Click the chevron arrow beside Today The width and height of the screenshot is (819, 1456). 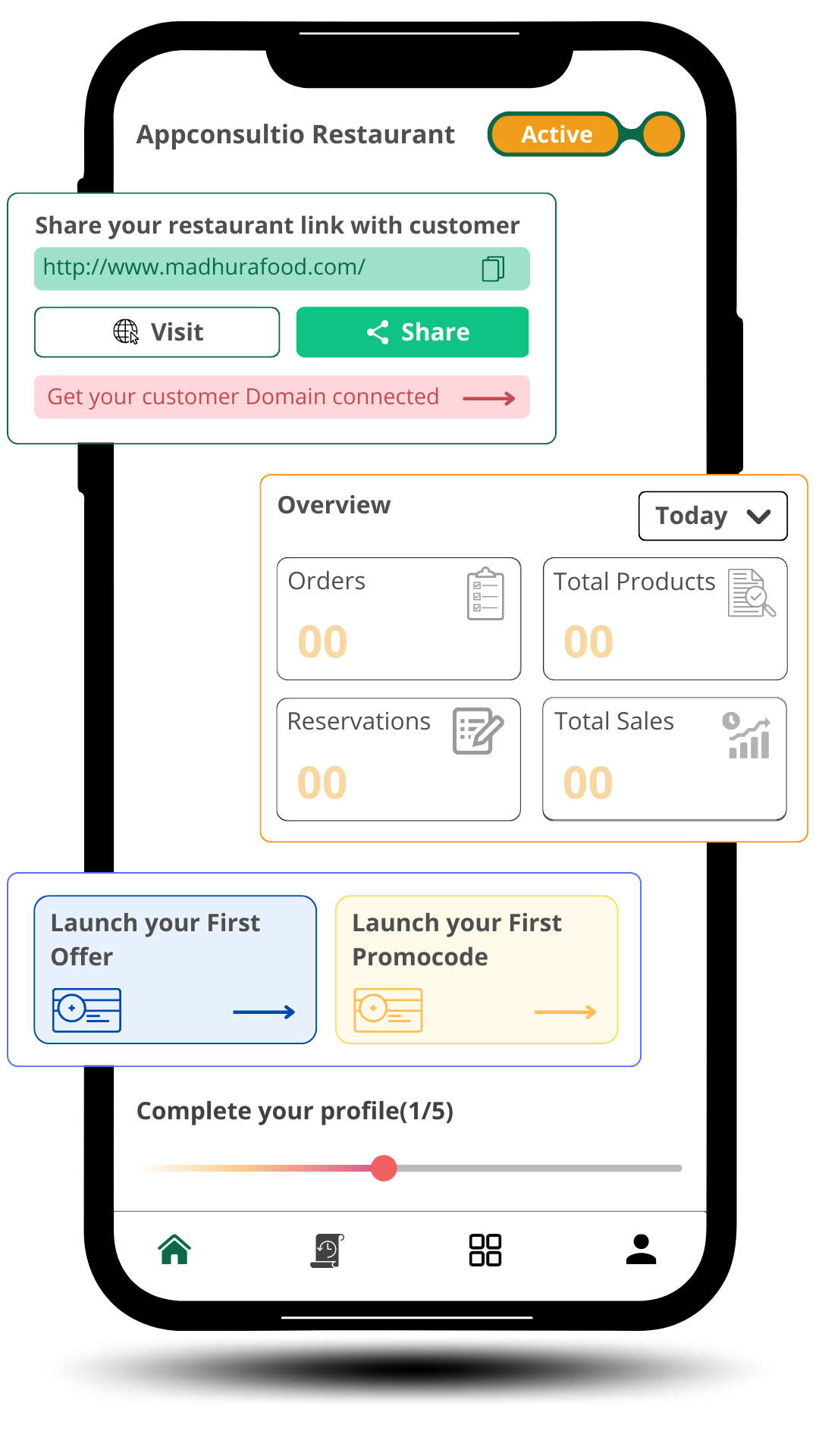pos(758,516)
